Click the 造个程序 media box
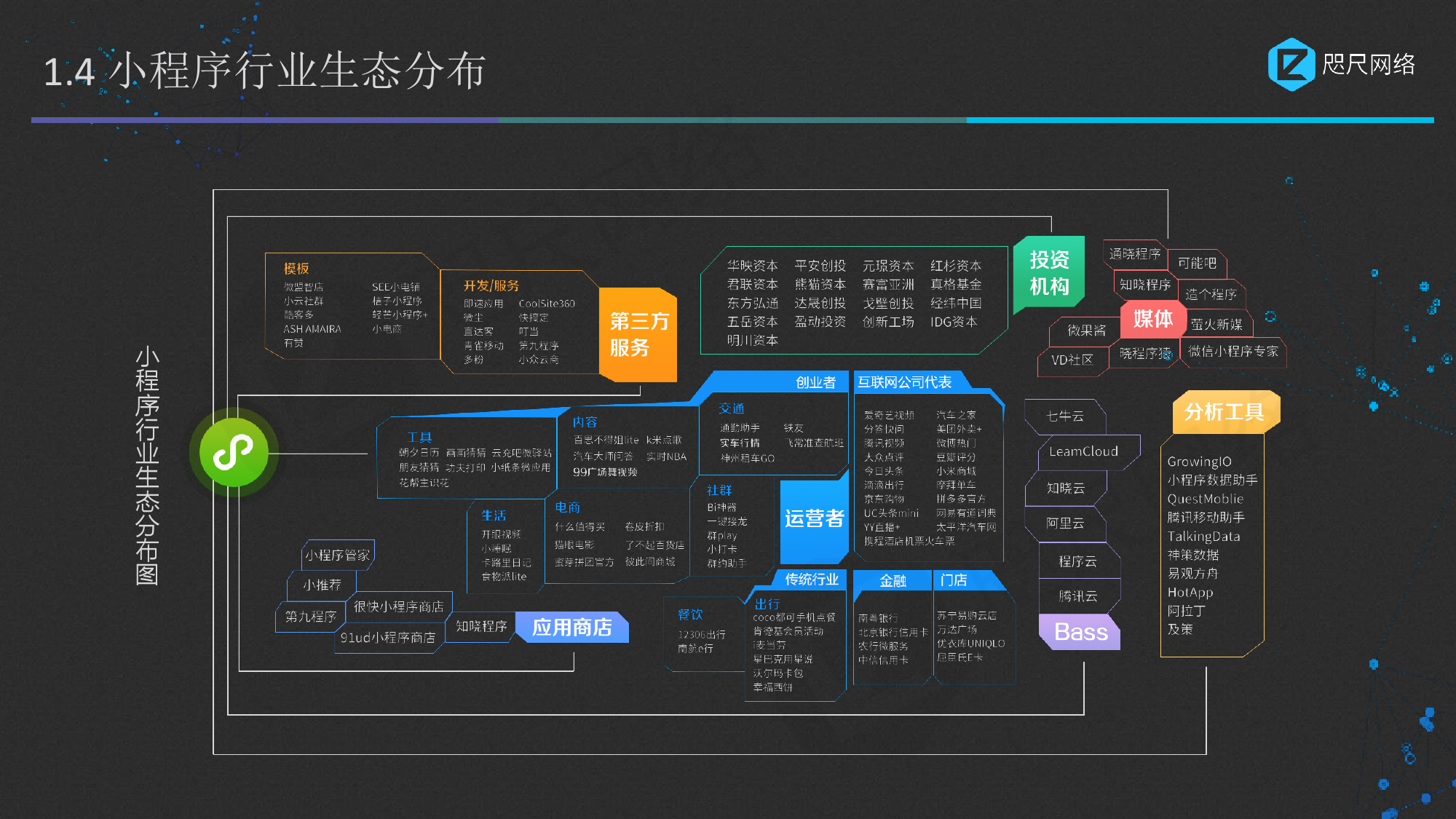The width and height of the screenshot is (1456, 819). [1211, 294]
